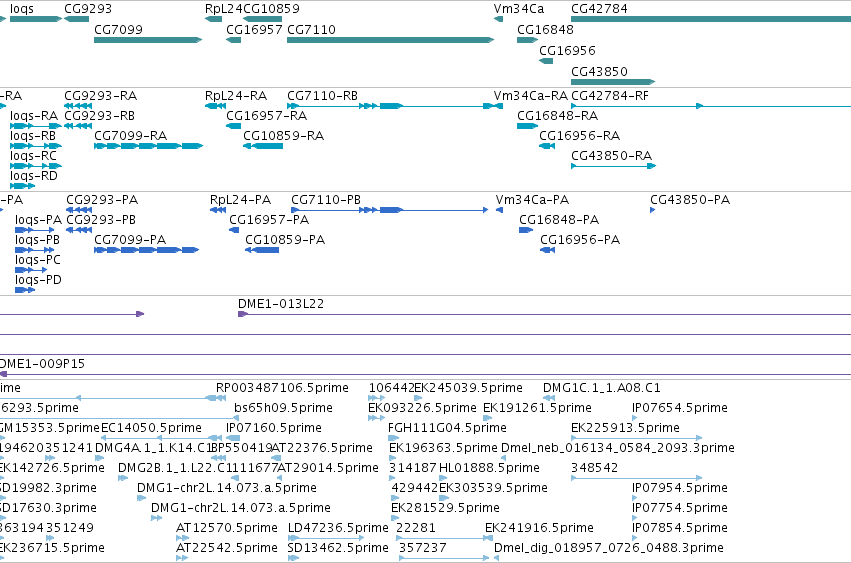Open the CG9293-RA transcript label
Screen dimensions: 851x563
coord(100,96)
